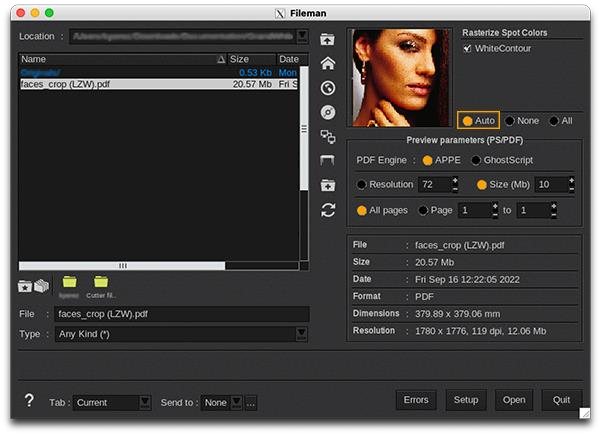Click the question mark help icon
Viewport: 600px width, 433px height.
[x=29, y=401]
